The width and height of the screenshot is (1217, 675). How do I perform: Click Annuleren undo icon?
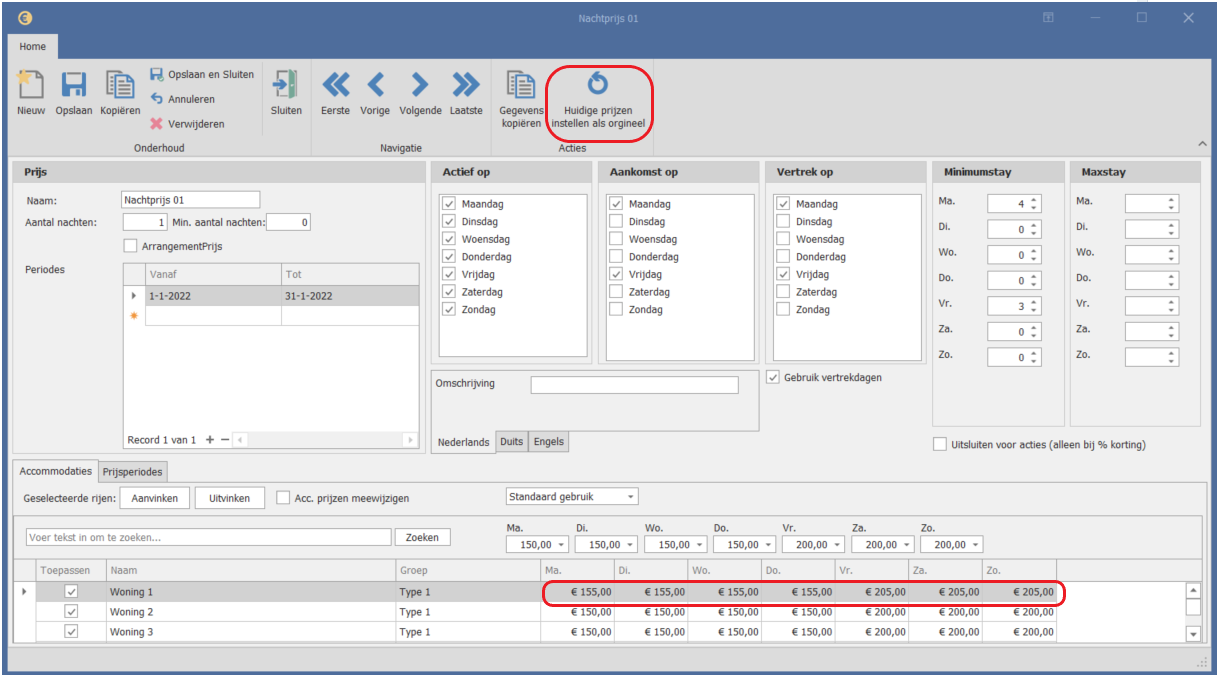[x=182, y=99]
